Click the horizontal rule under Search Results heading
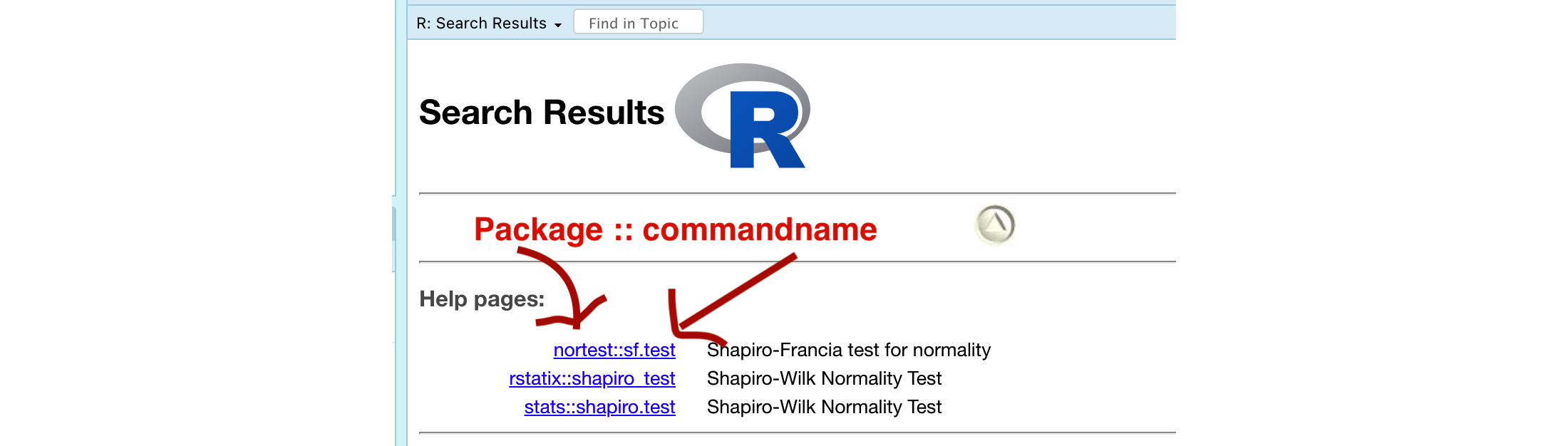Screen dimensions: 1568x446 pos(797,193)
